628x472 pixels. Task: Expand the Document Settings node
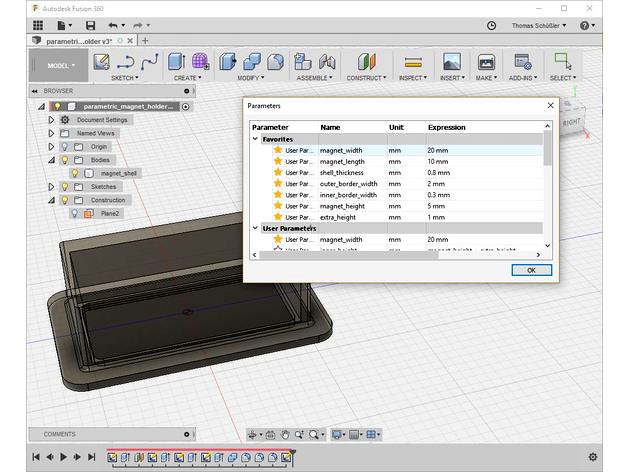click(x=51, y=120)
